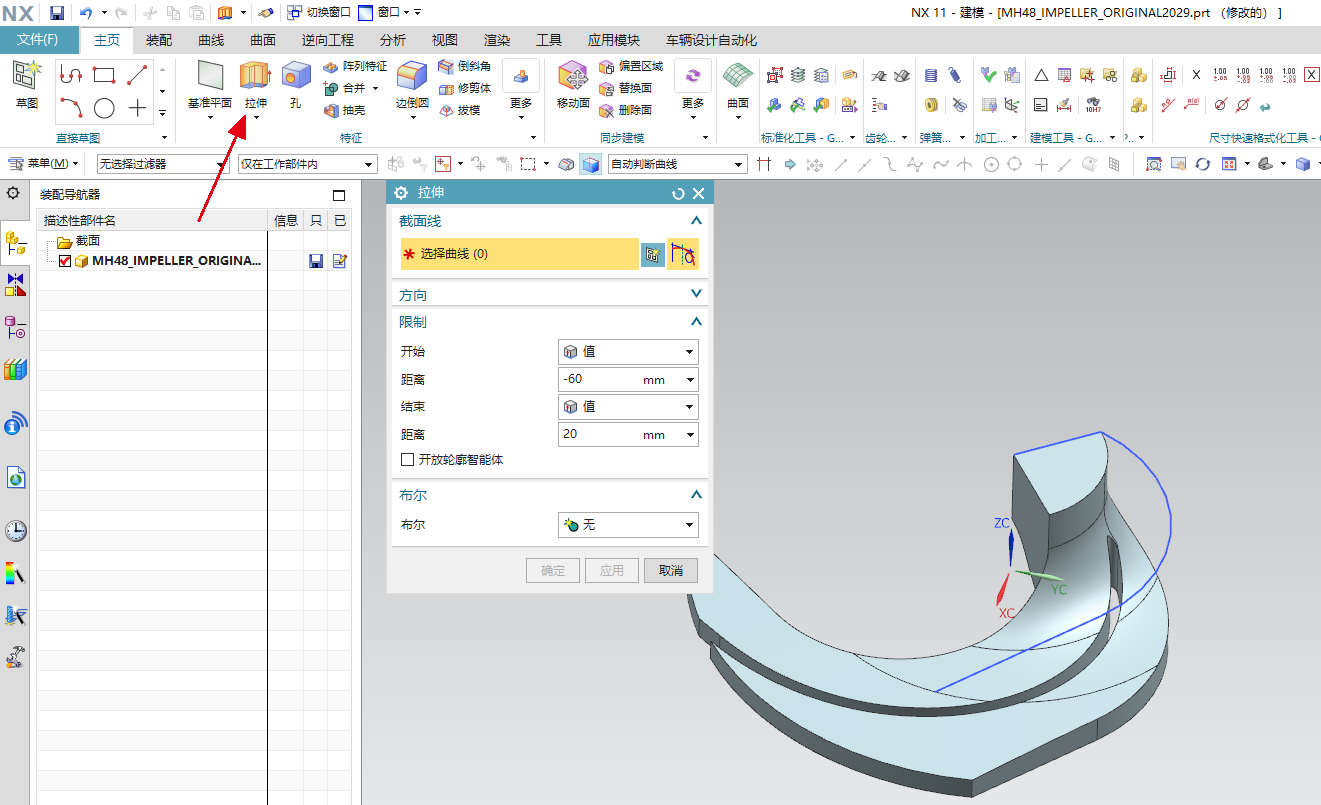Open the 文件(F) menu

(x=39, y=40)
